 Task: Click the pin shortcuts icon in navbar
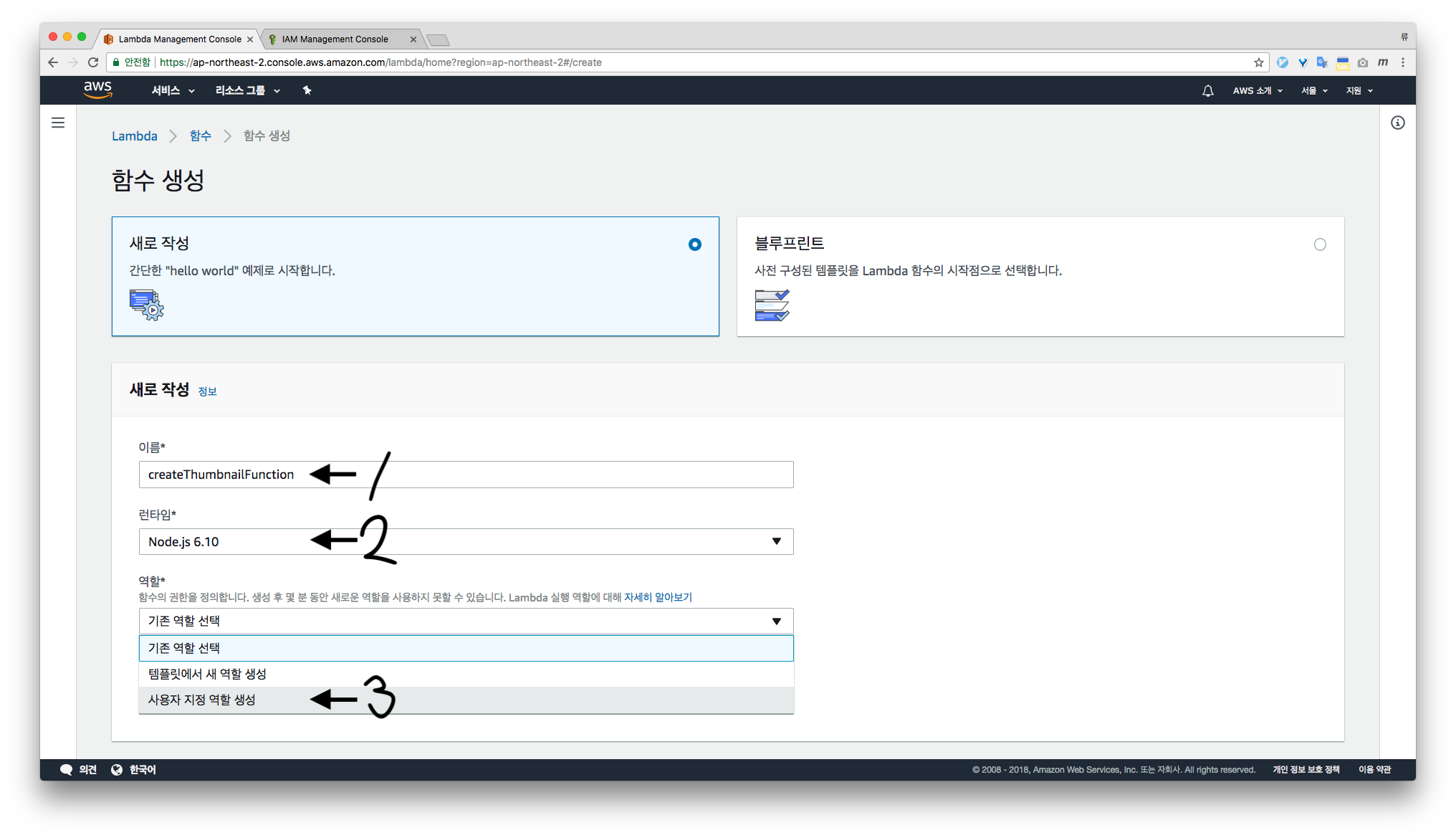coord(307,90)
